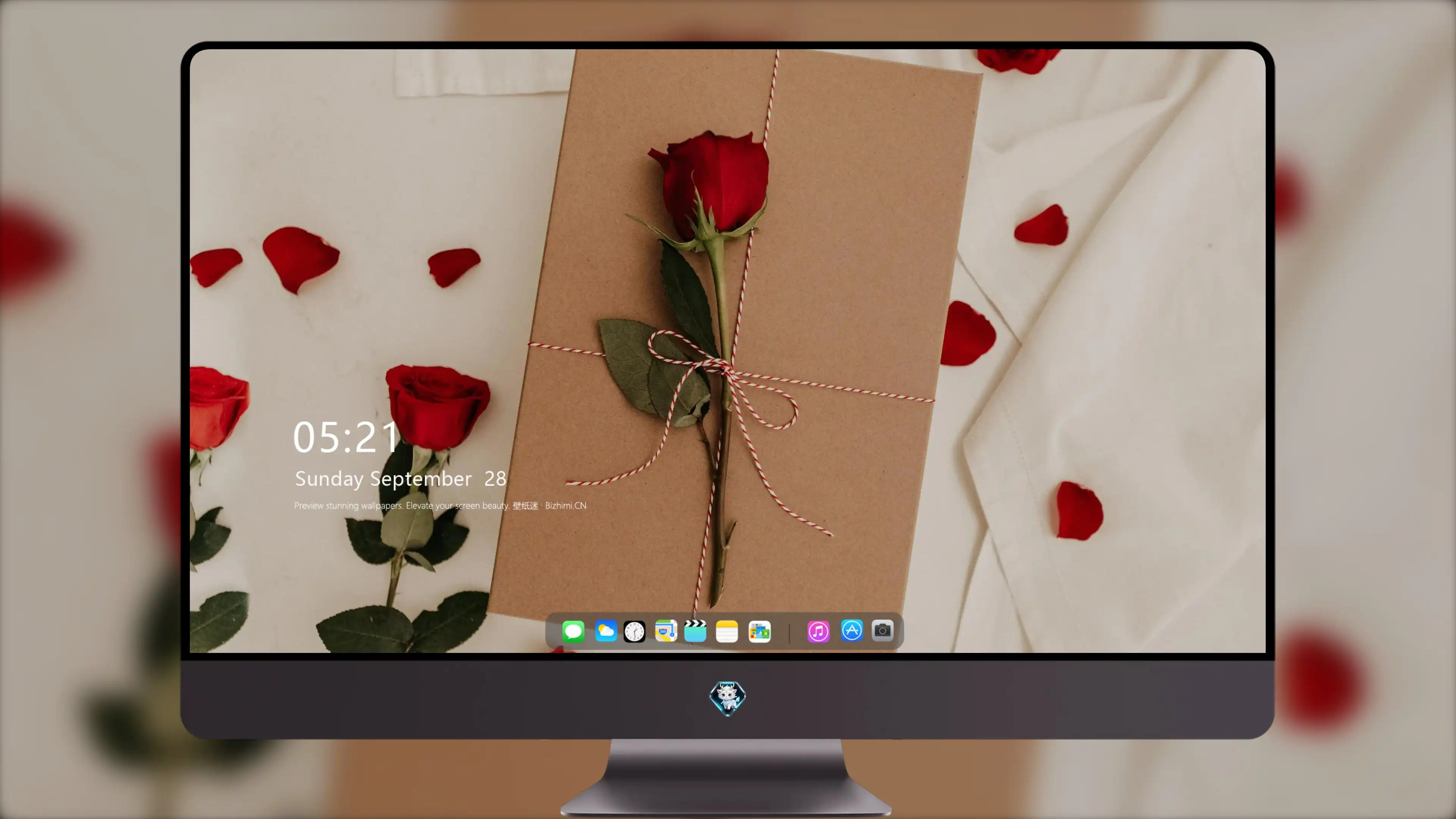Launch the iTunes Store music icon
Image resolution: width=1456 pixels, height=819 pixels.
pyautogui.click(x=819, y=631)
